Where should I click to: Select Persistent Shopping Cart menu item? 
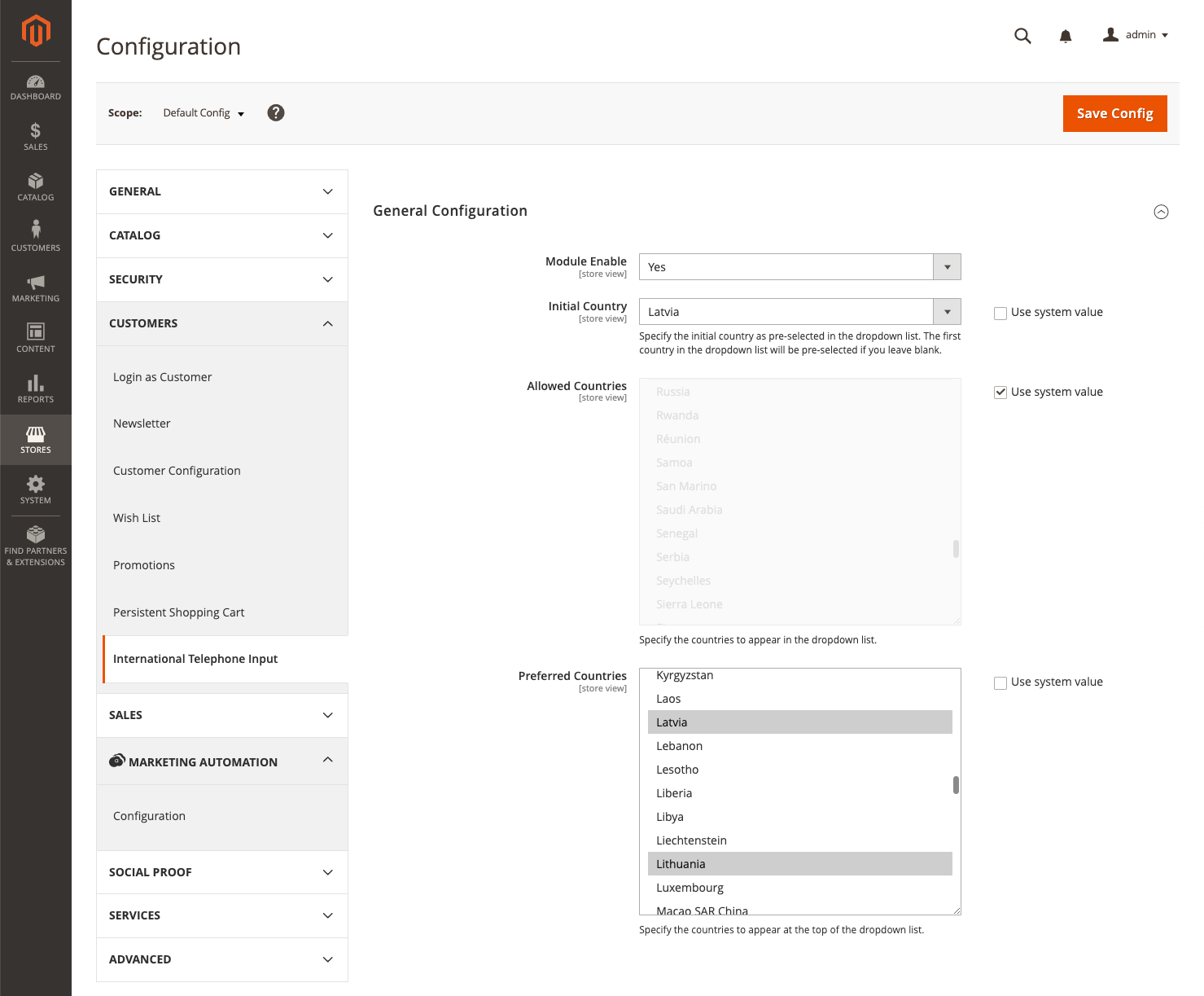pos(178,612)
